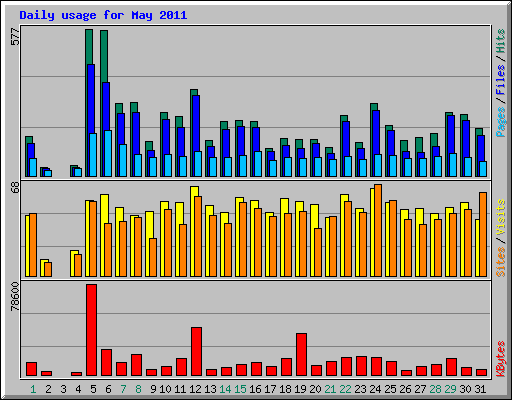
Task: Click the 68 visits axis value
Action: [15, 188]
